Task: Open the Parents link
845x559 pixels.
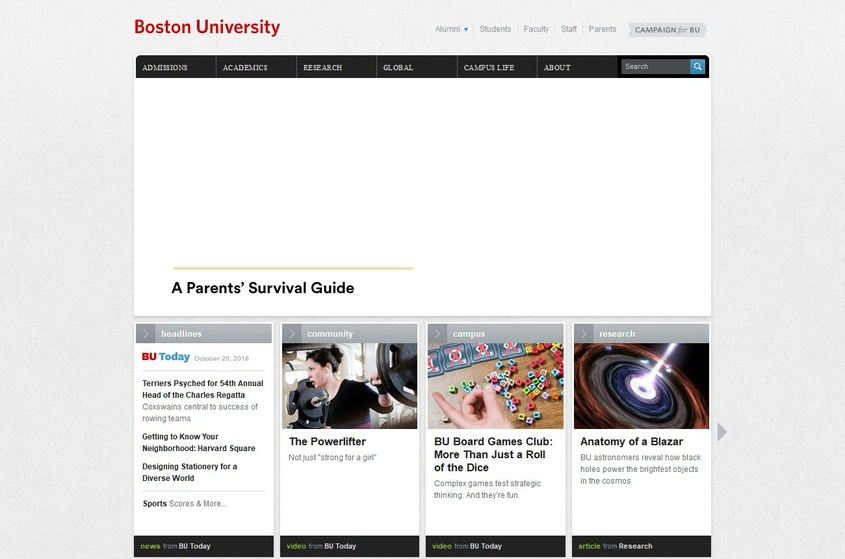Action: 602,29
